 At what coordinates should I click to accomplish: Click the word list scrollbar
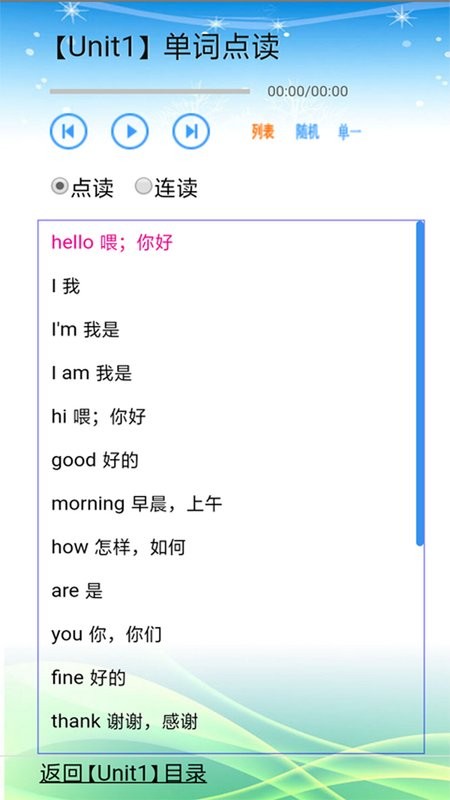point(420,383)
